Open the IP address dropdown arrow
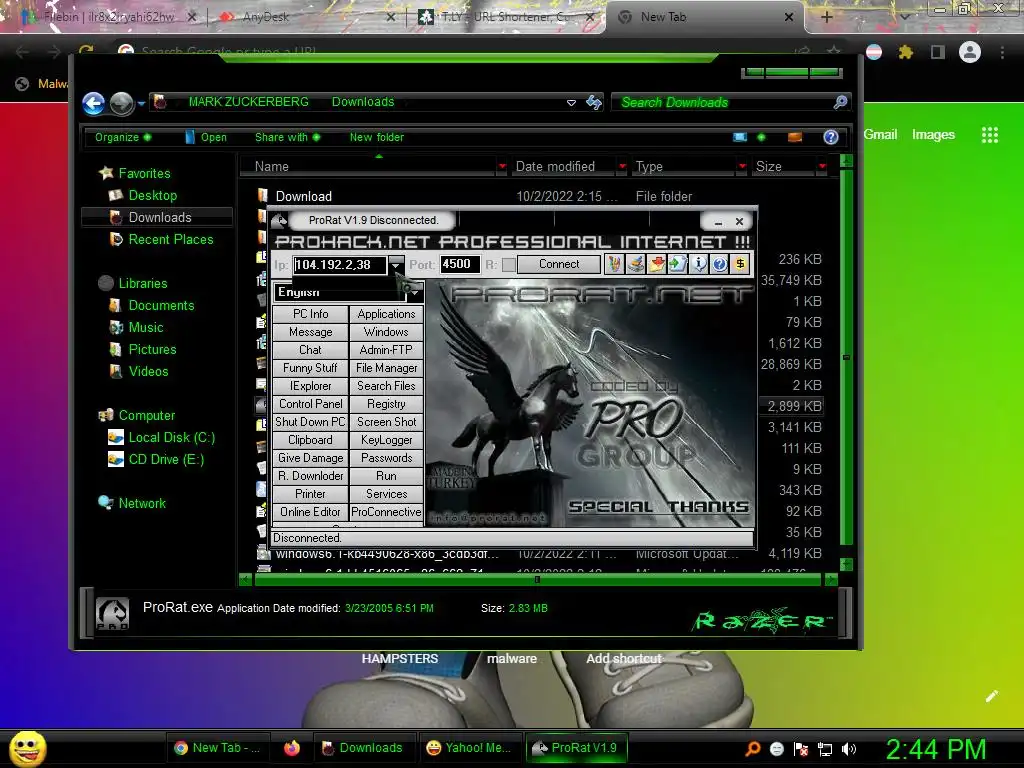This screenshot has height=768, width=1024. click(396, 264)
